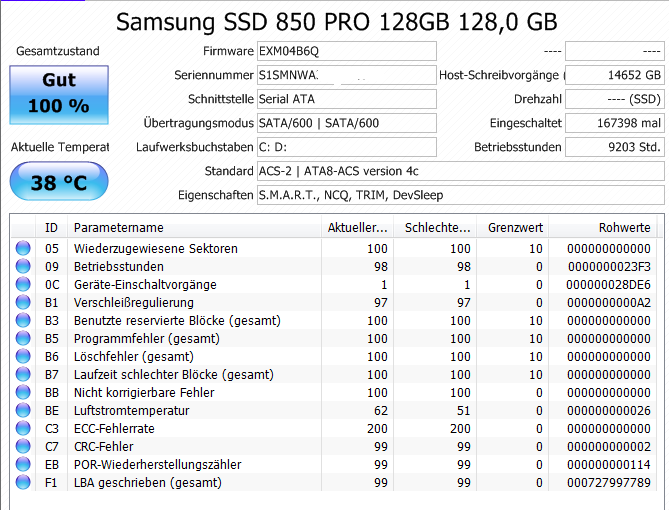Click raw value 000000028DE6
This screenshot has width=669, height=510.
608,284
